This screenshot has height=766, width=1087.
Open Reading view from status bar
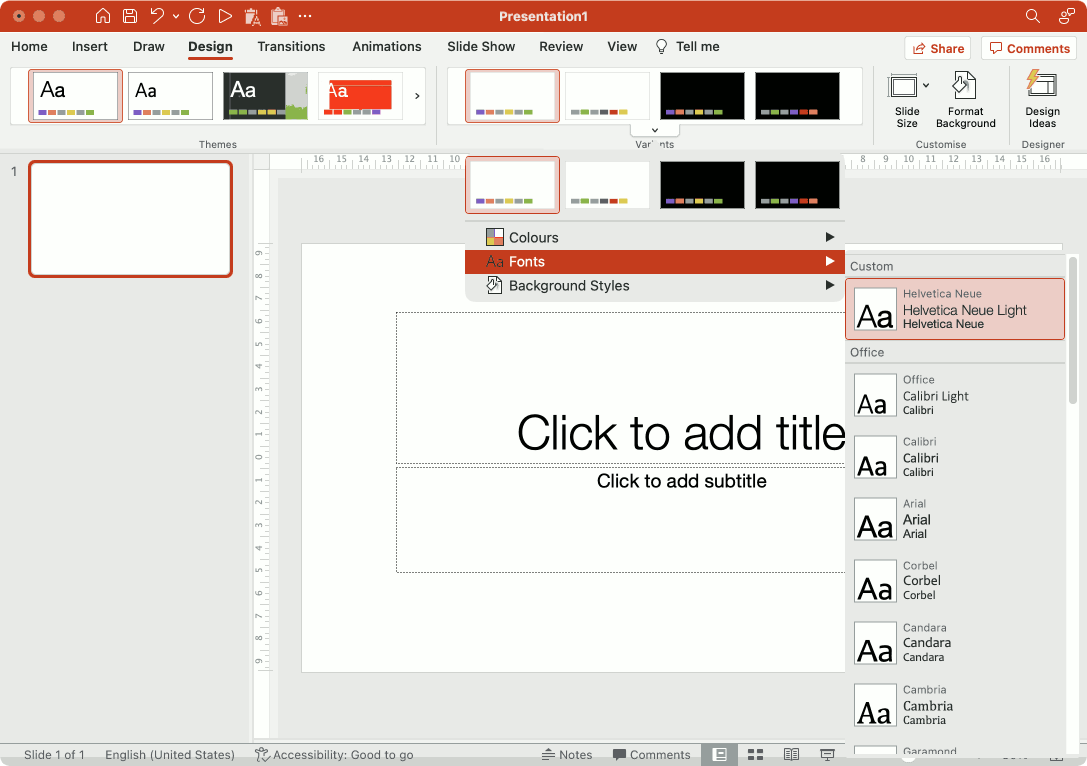[791, 754]
